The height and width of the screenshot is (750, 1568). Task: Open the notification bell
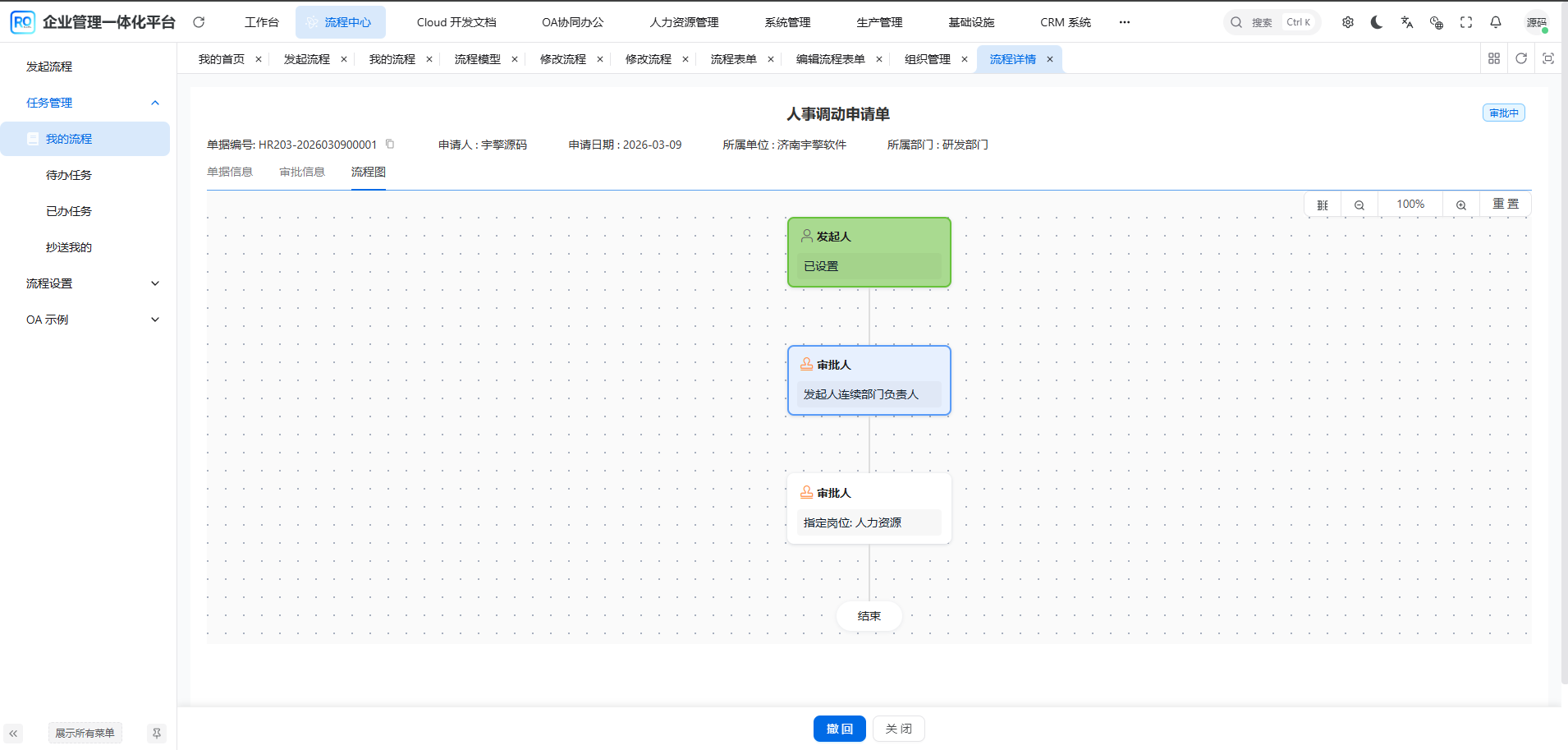pyautogui.click(x=1496, y=22)
